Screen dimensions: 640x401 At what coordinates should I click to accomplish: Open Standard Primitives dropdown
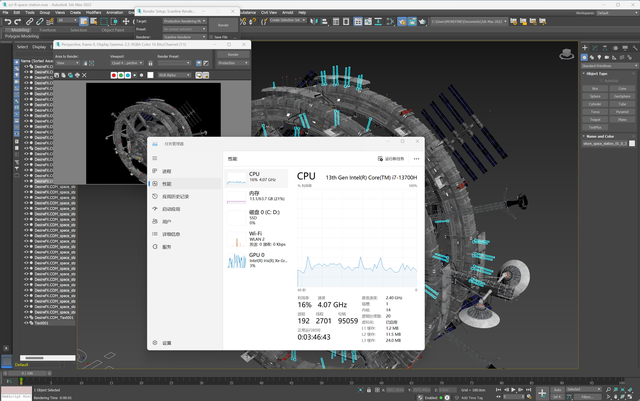click(609, 66)
